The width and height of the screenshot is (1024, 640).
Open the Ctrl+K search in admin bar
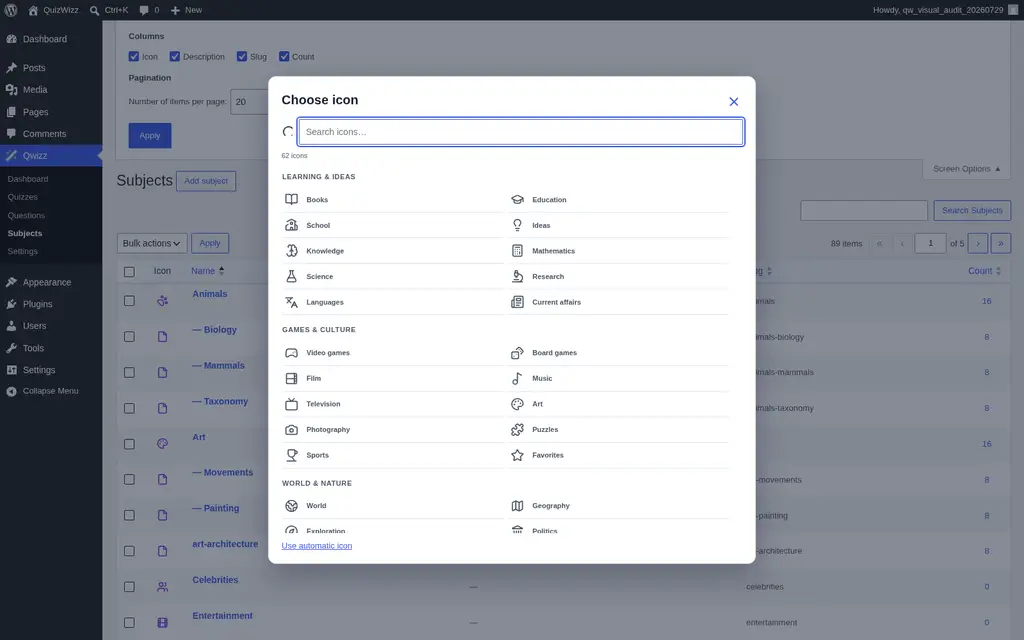pos(109,10)
